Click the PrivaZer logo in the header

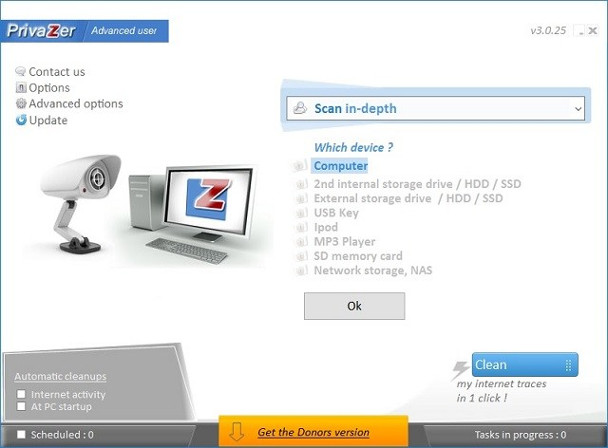point(41,31)
